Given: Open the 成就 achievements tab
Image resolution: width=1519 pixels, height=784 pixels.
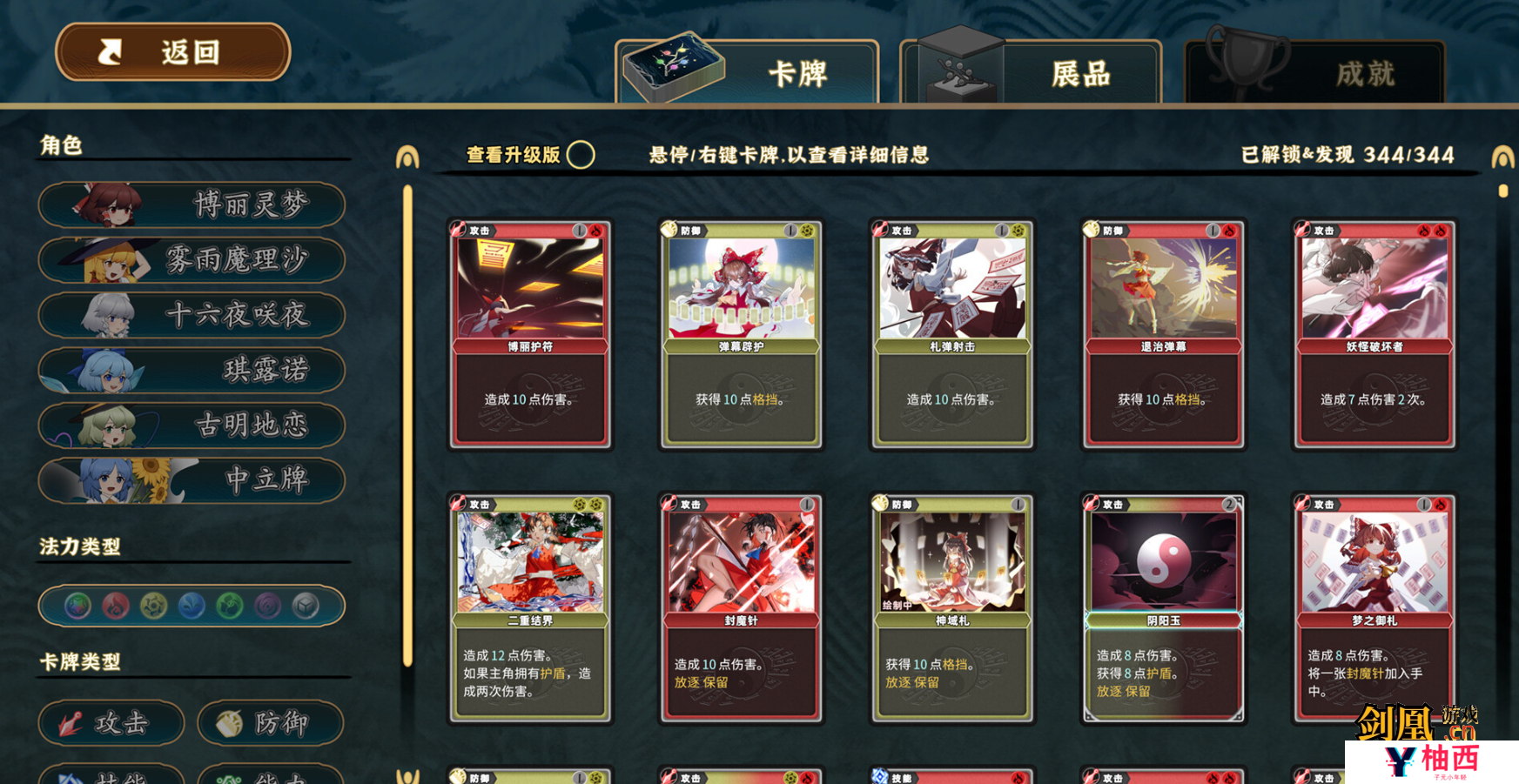Looking at the screenshot, I should point(1315,73).
